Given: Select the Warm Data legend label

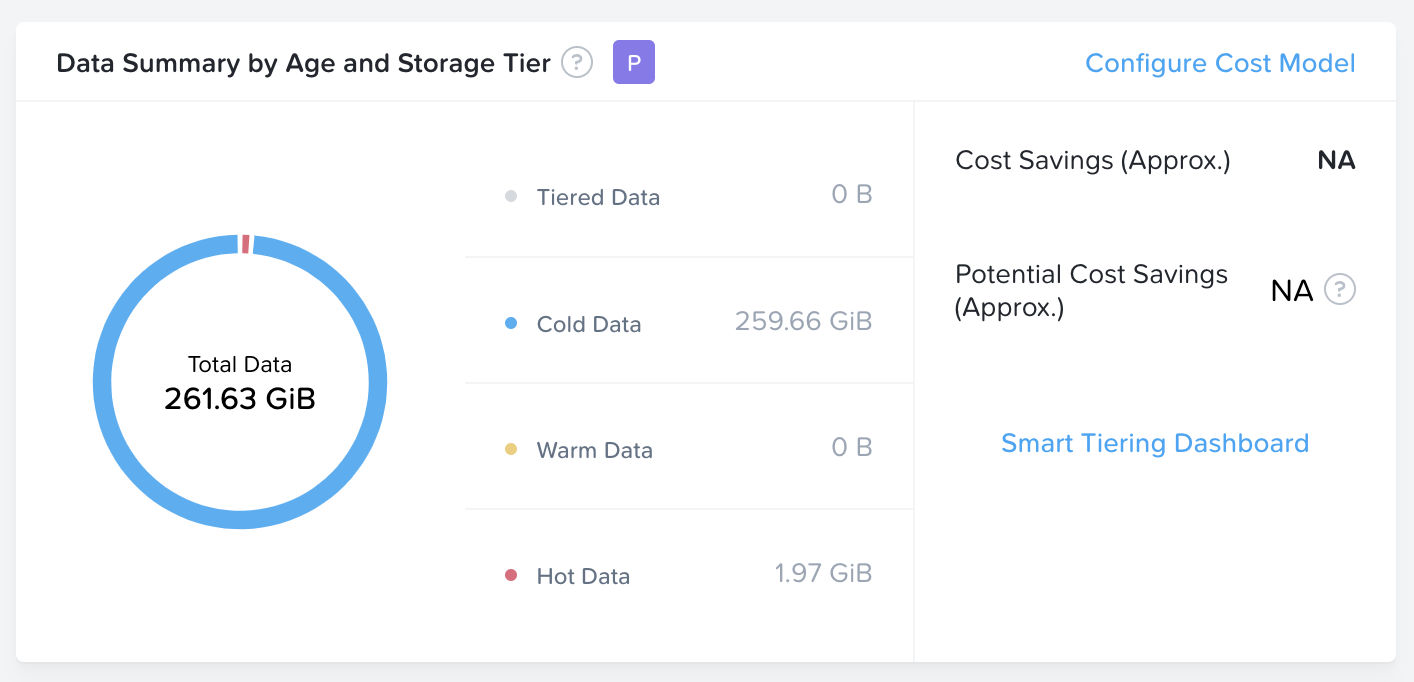Looking at the screenshot, I should click(595, 450).
